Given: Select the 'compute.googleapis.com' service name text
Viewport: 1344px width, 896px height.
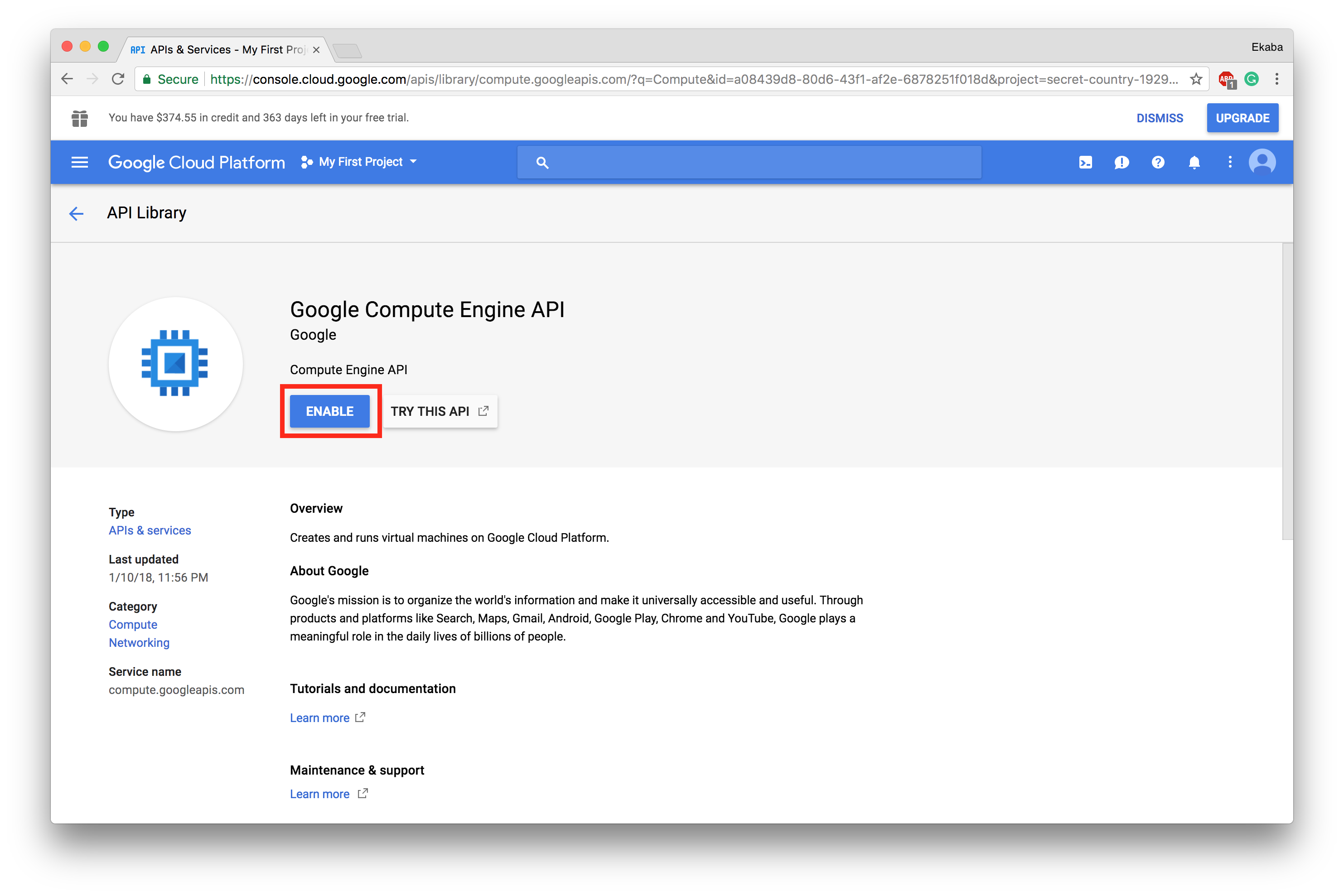Looking at the screenshot, I should coord(176,690).
